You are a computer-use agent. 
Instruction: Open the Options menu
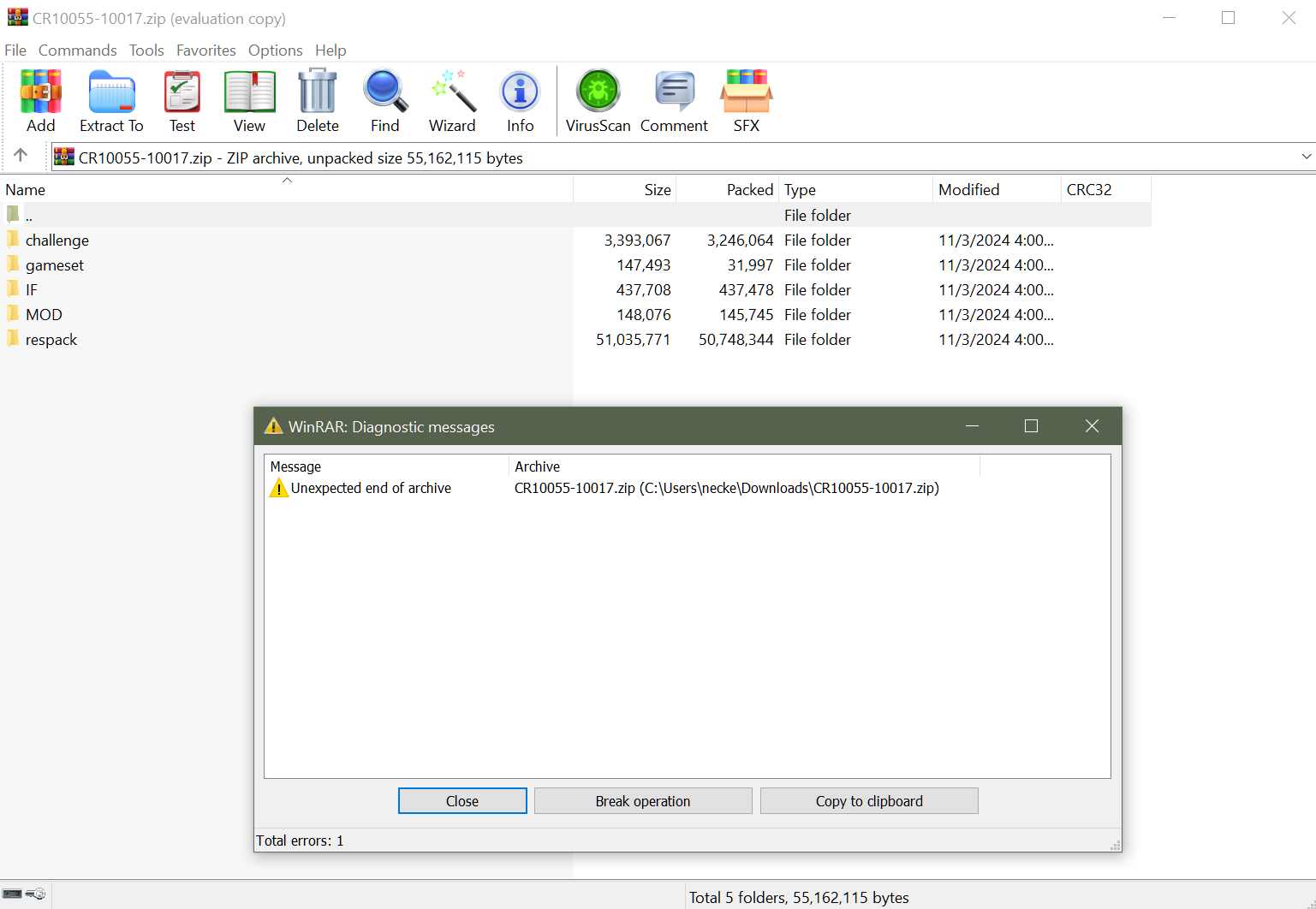[x=276, y=50]
